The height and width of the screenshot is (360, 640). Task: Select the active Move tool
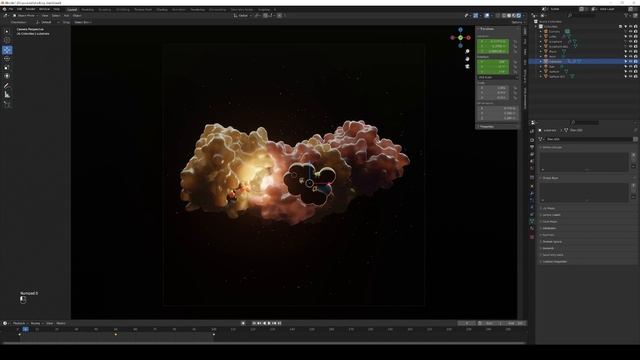coord(7,50)
